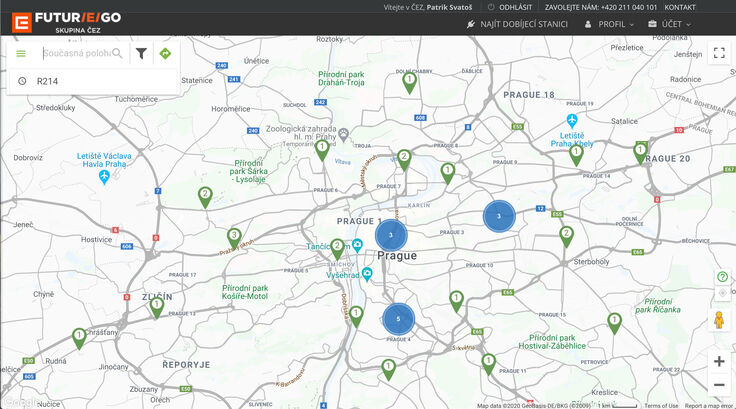Screen dimensions: 736x409
Task: Select recent search R214
Action: [48, 81]
